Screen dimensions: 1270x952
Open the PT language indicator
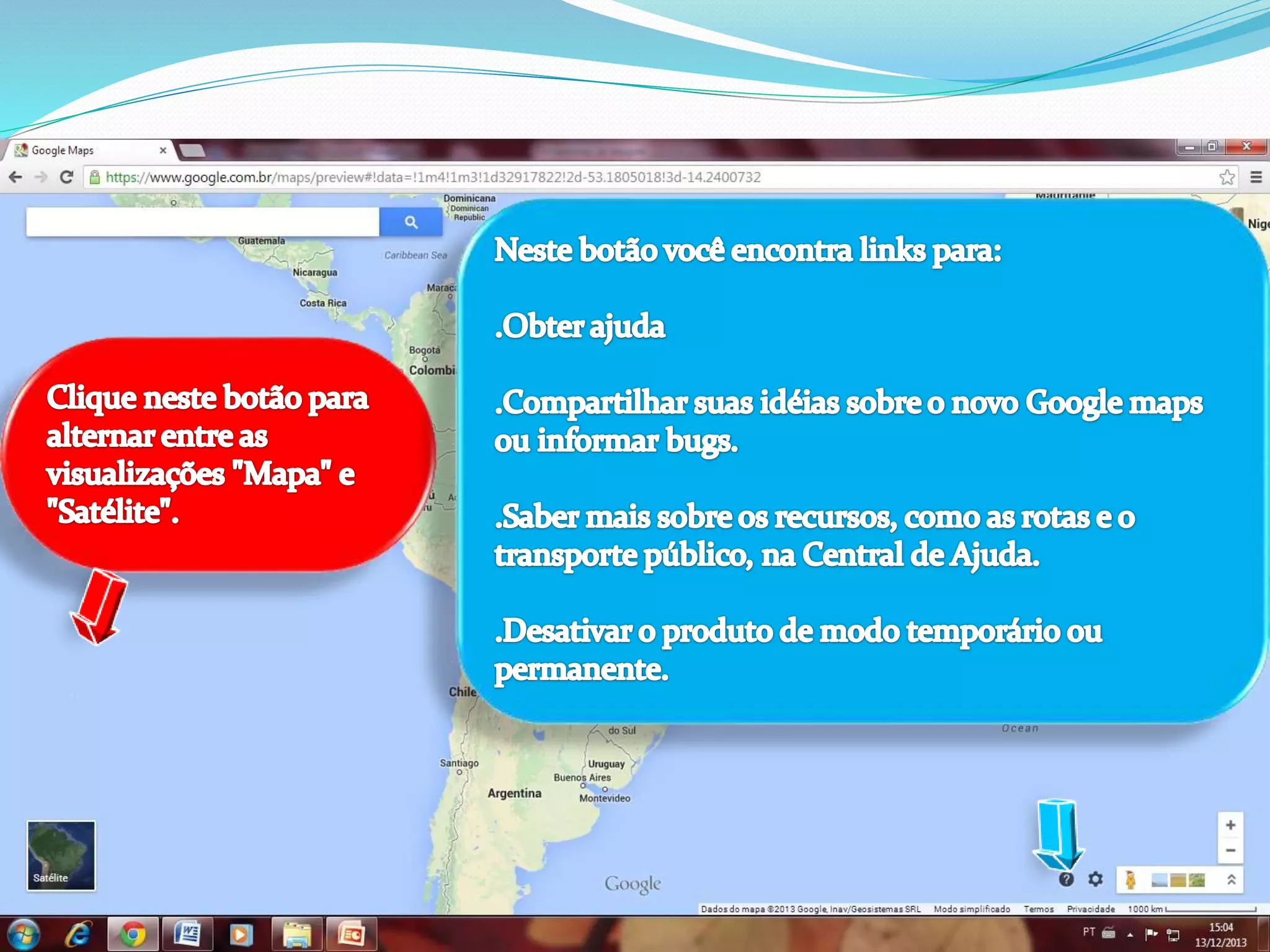1088,932
